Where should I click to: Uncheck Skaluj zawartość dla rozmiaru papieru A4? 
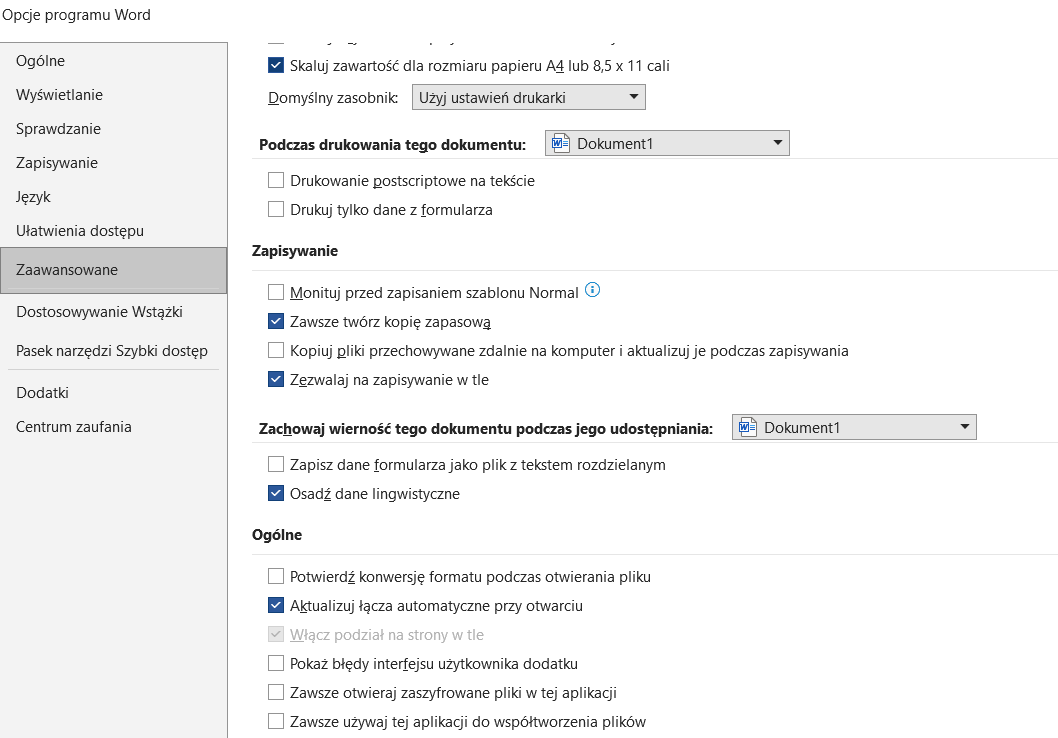[275, 65]
